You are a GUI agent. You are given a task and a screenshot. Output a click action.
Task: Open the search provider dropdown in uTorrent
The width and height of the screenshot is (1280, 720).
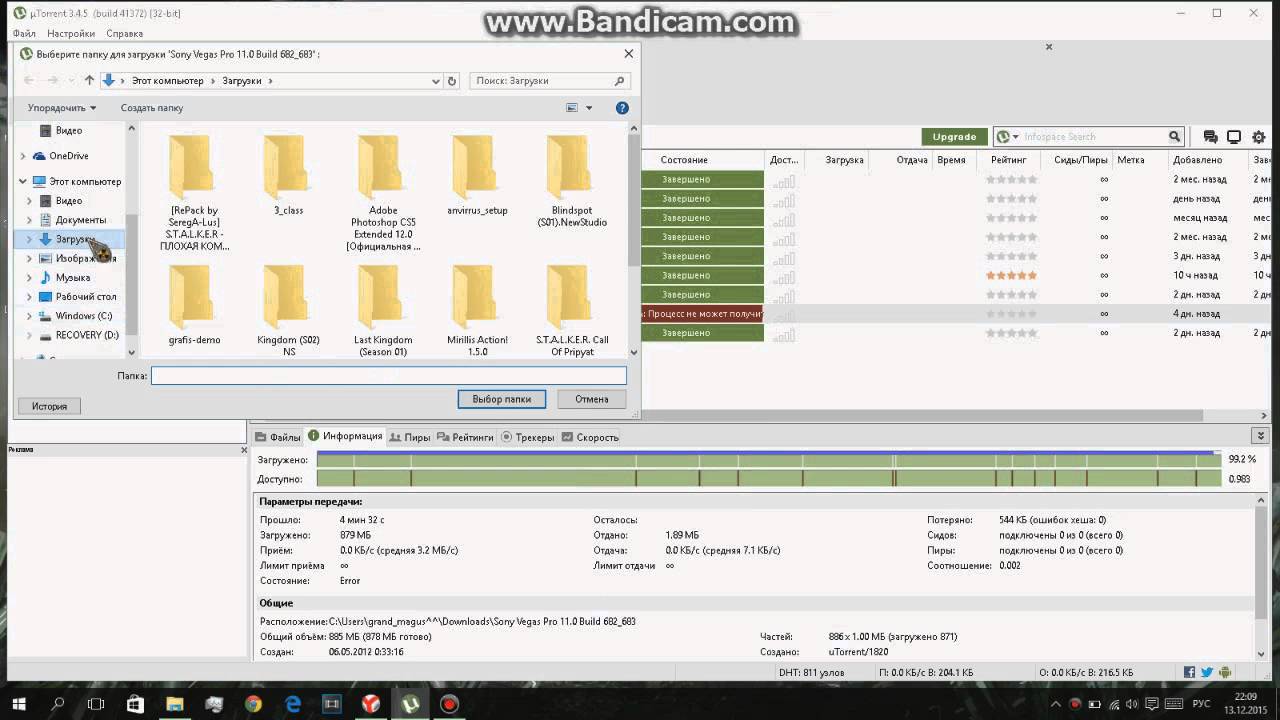click(x=1016, y=137)
